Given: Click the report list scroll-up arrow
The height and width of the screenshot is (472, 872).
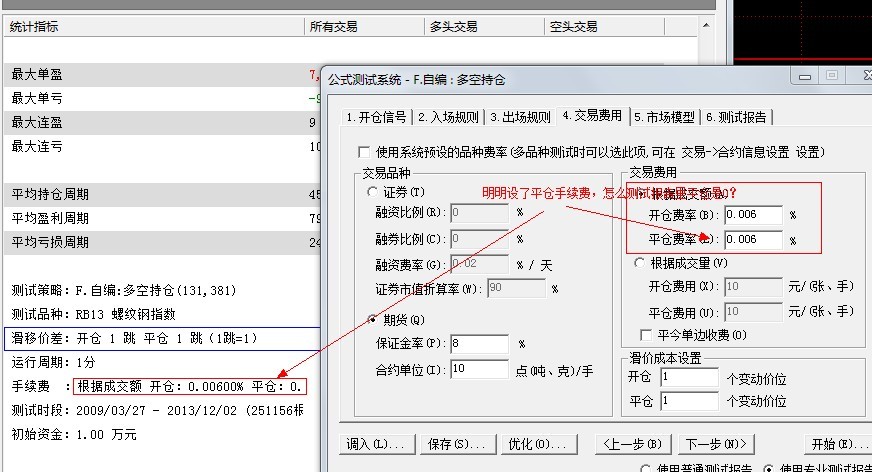Looking at the screenshot, I should [x=706, y=26].
